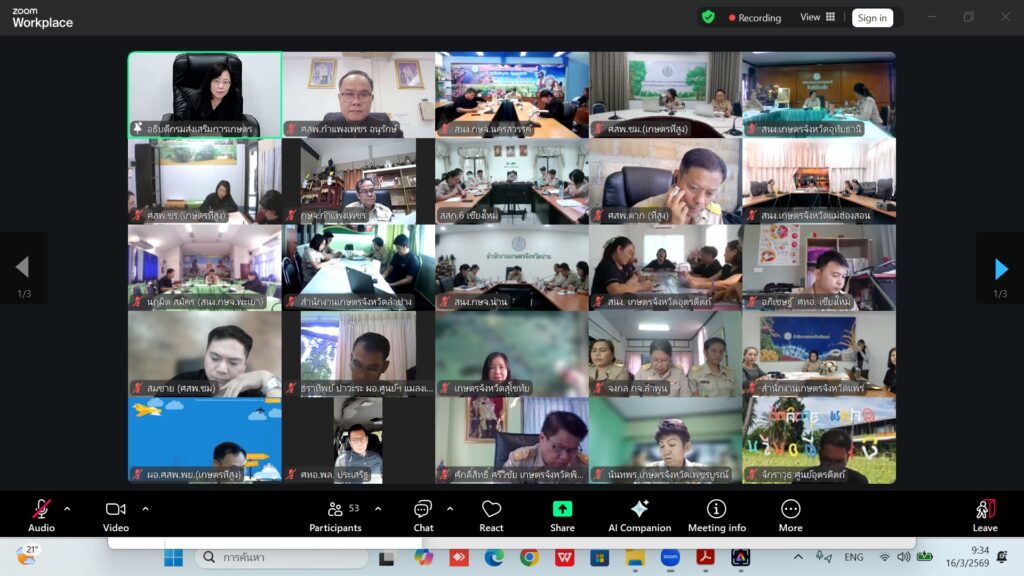Open AI Companion
1024x576 pixels.
639,514
